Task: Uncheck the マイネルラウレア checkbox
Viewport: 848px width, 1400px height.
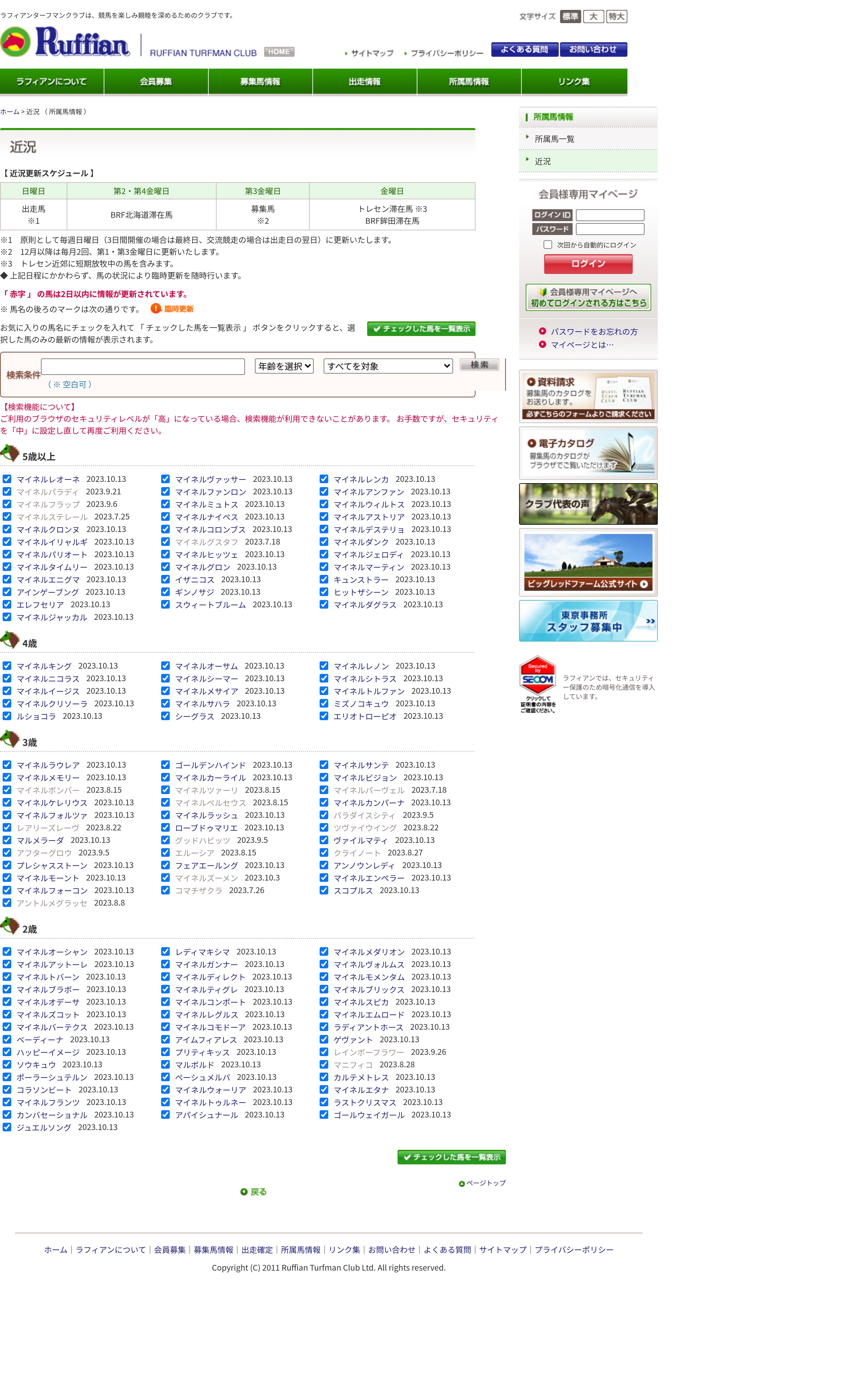Action: click(7, 765)
